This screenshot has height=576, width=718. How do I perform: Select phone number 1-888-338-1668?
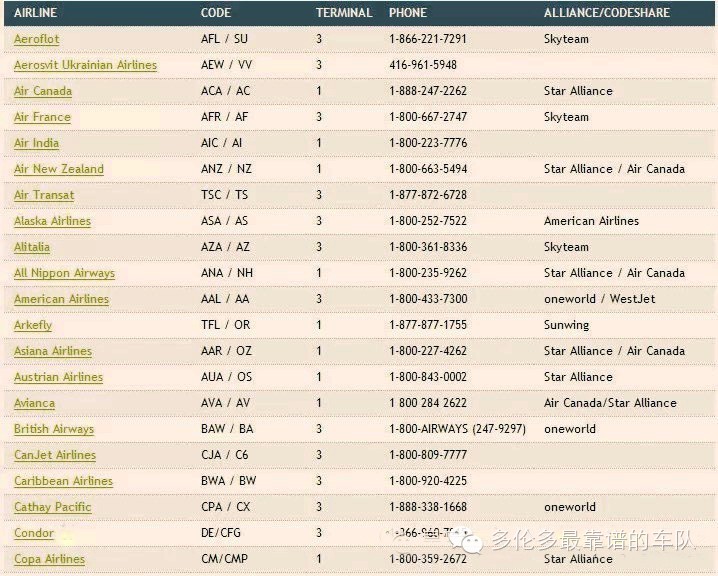pyautogui.click(x=428, y=507)
